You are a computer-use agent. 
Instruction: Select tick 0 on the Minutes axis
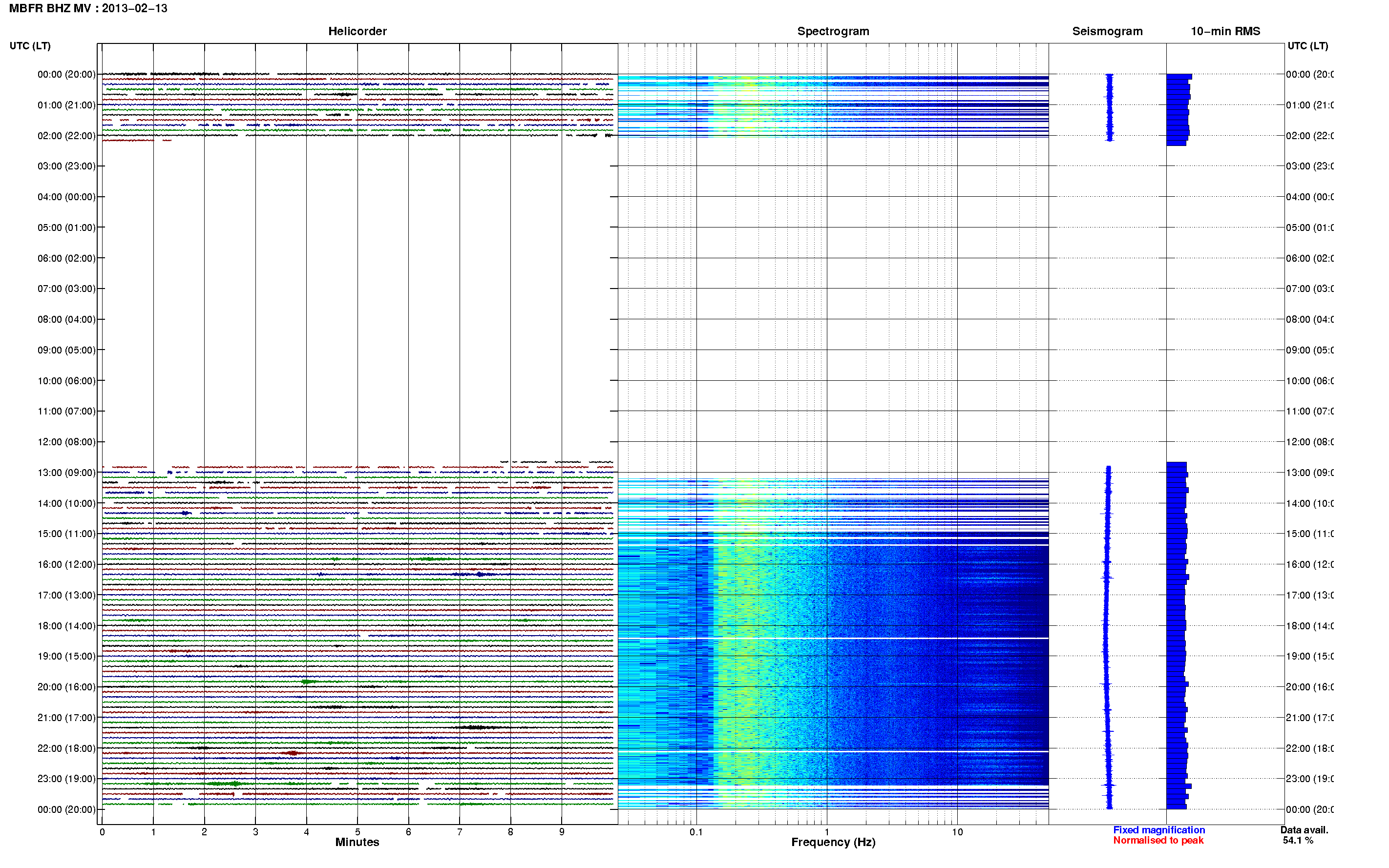point(102,832)
